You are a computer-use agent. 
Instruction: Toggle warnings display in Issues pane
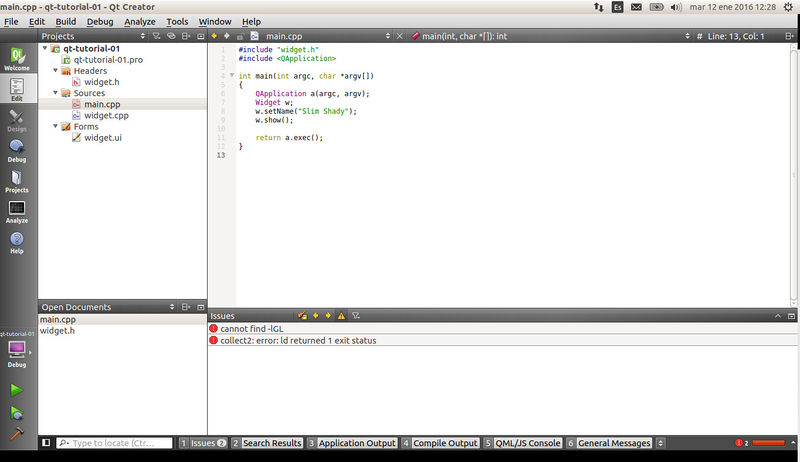341,315
